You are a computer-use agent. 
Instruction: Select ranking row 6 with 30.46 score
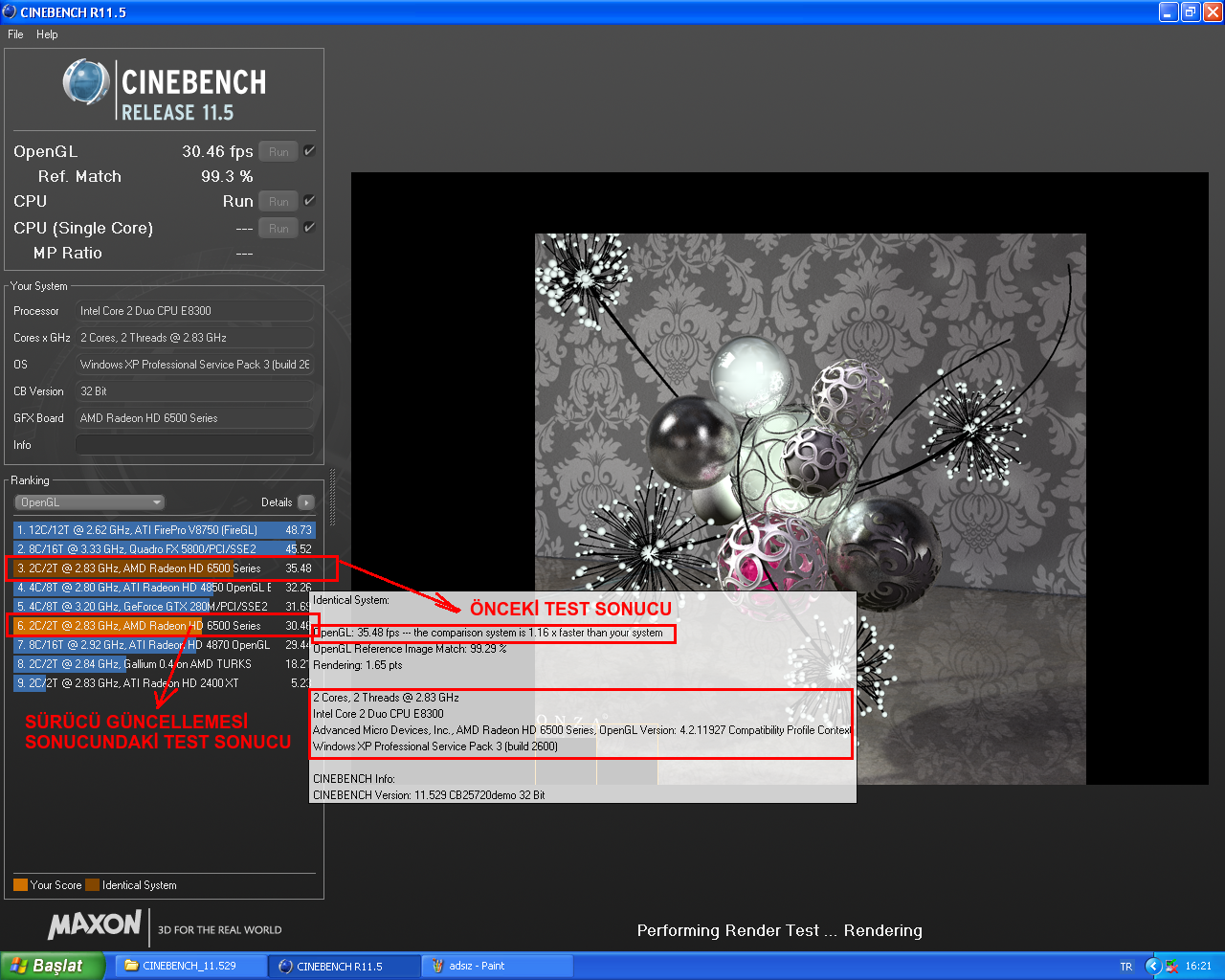coord(164,626)
